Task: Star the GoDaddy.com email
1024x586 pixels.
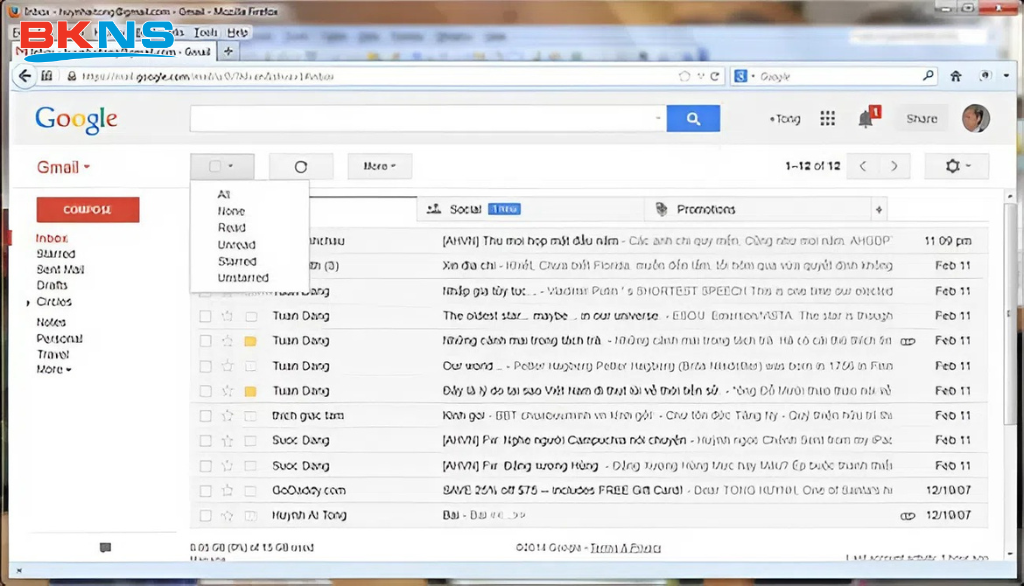Action: coord(228,491)
